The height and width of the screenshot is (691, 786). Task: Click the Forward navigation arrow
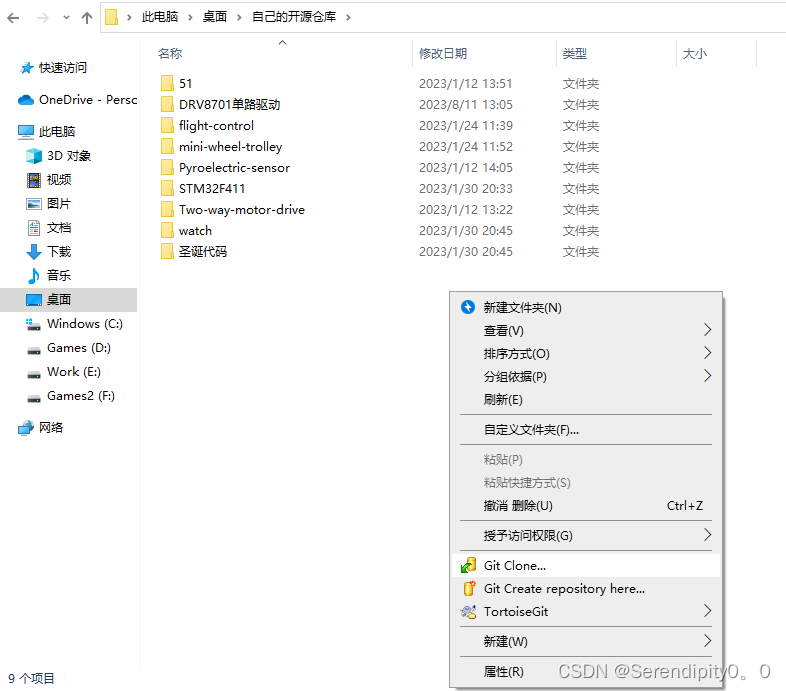(43, 18)
